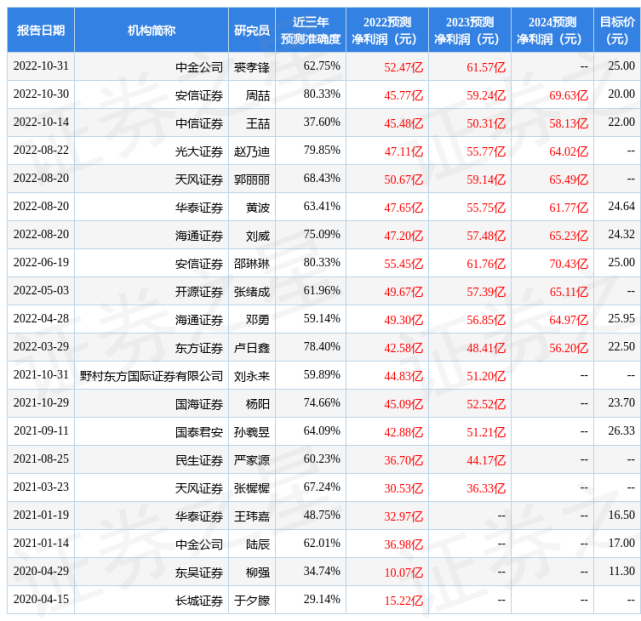Click 东方证券 institution cell

coord(199,348)
